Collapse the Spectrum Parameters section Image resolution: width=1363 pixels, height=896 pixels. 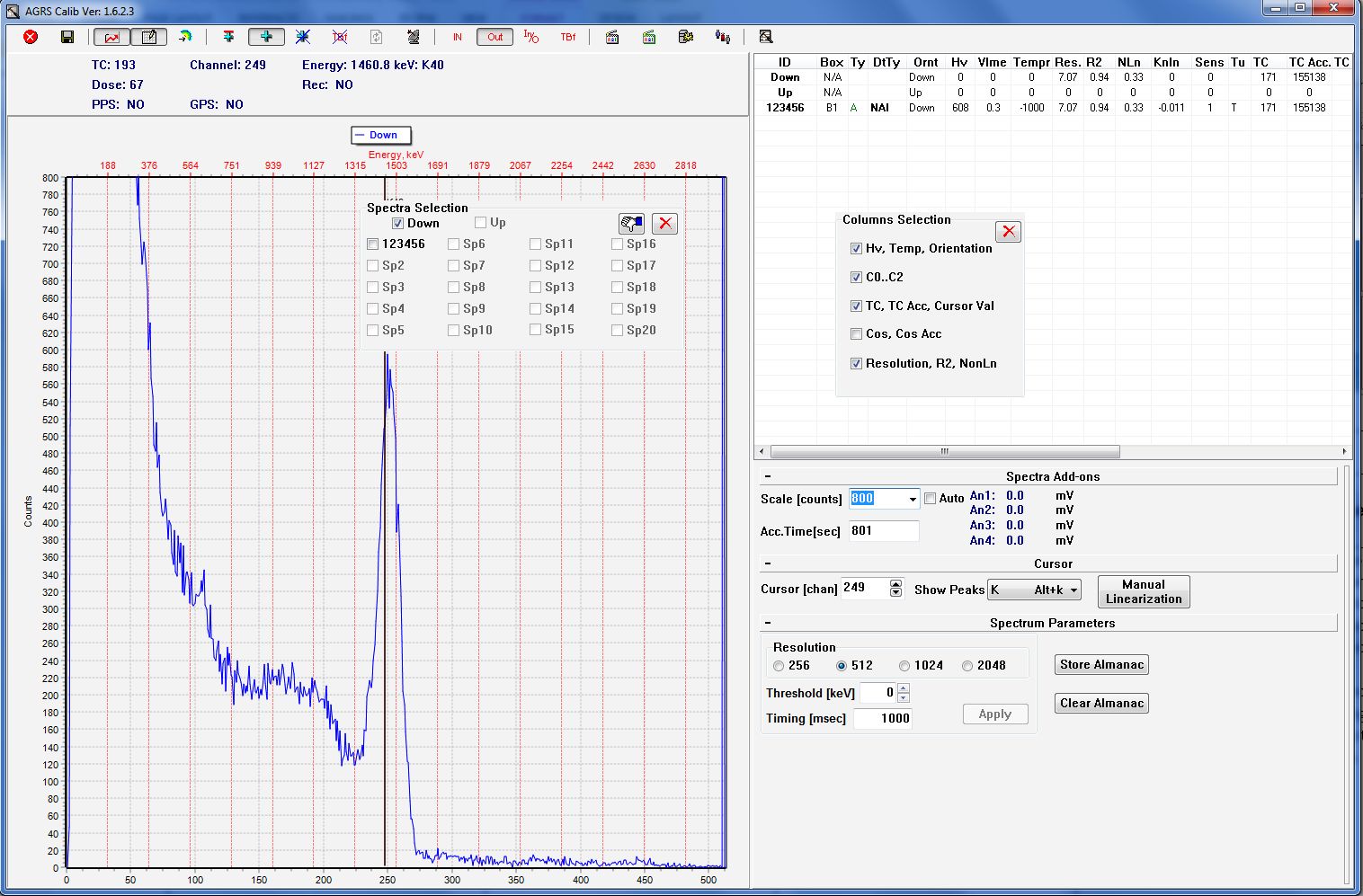click(767, 622)
